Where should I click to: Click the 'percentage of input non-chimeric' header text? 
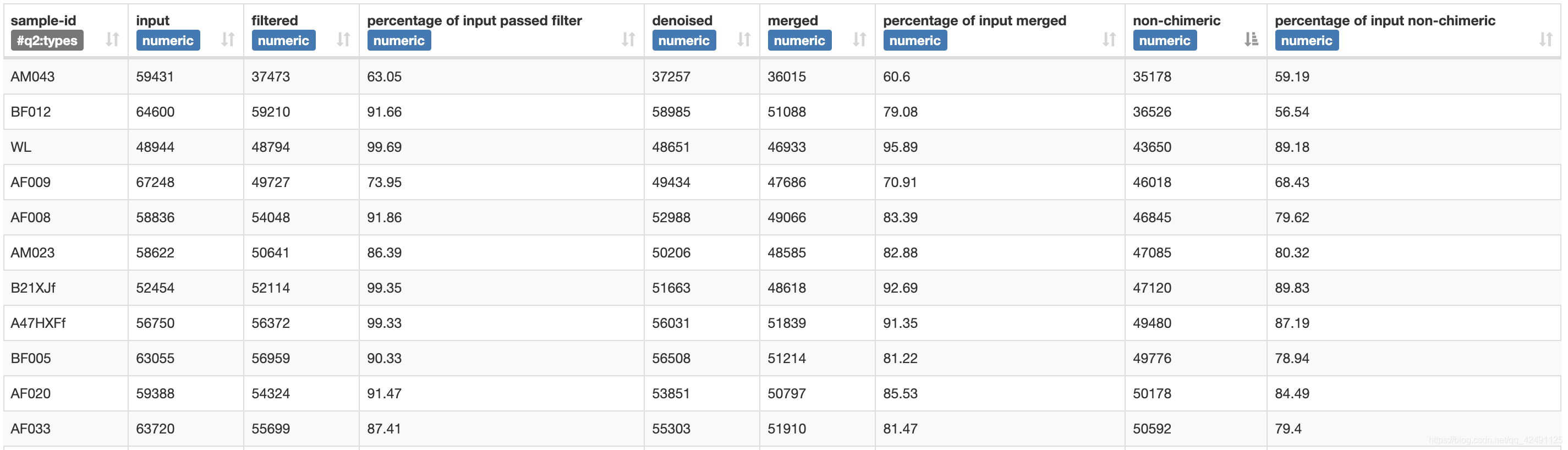1385,21
